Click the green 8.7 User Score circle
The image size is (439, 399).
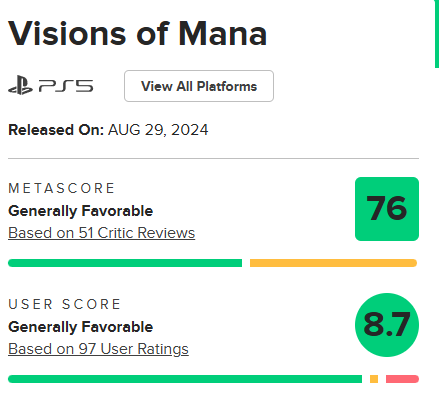tap(387, 325)
